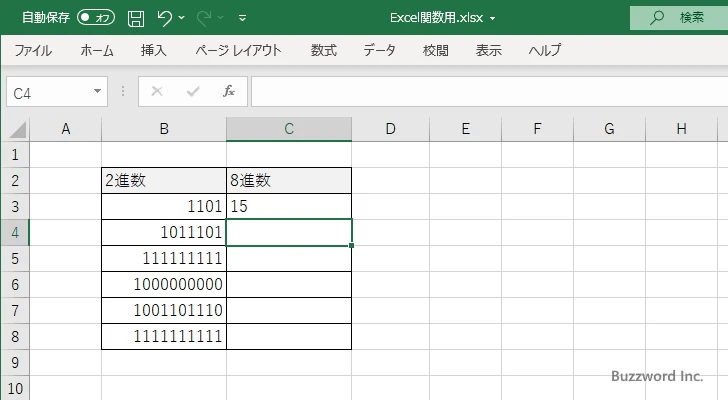Select row 6 header
This screenshot has height=400, width=728.
tap(15, 284)
